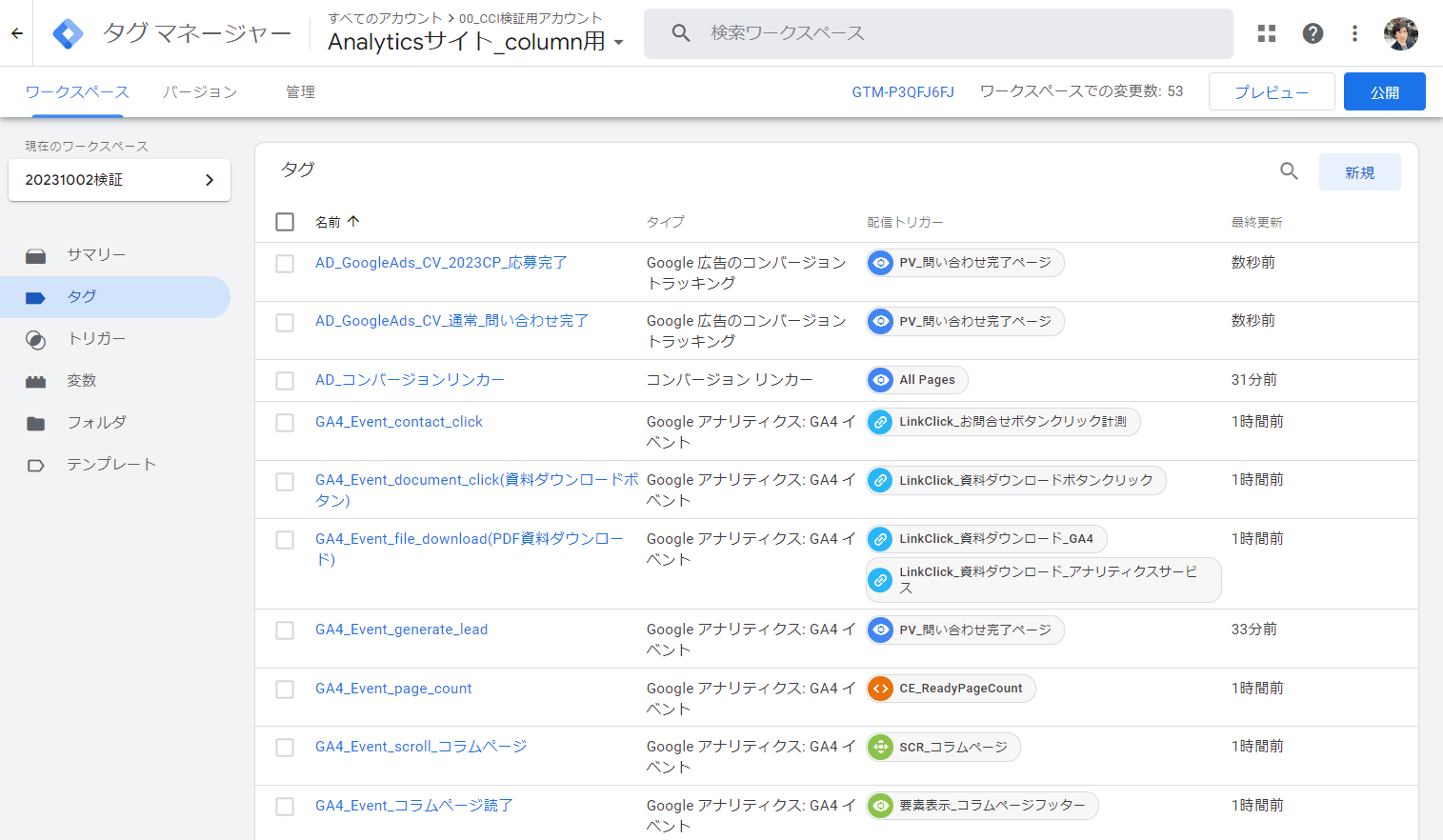Click the 変数 sidebar icon
1443x840 pixels.
(x=36, y=381)
